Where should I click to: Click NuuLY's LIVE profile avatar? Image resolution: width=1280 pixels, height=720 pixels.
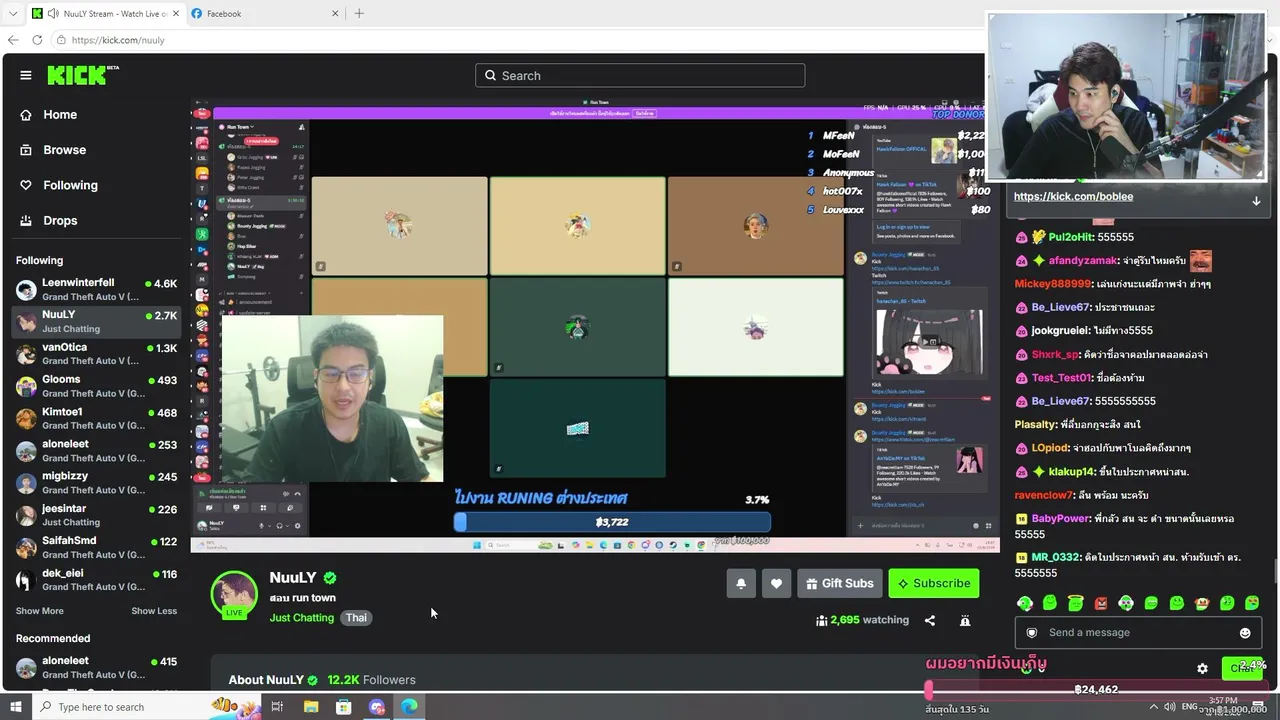tap(234, 595)
